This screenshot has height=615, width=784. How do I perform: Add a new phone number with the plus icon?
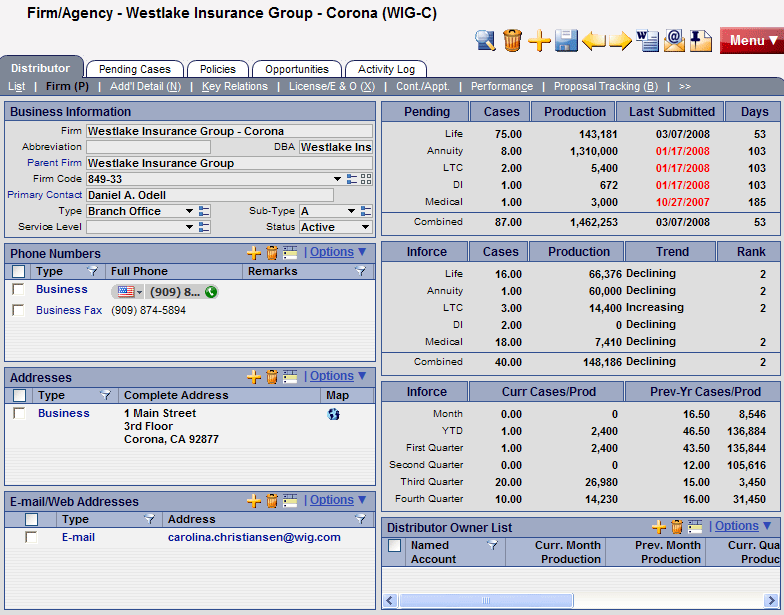[x=254, y=253]
